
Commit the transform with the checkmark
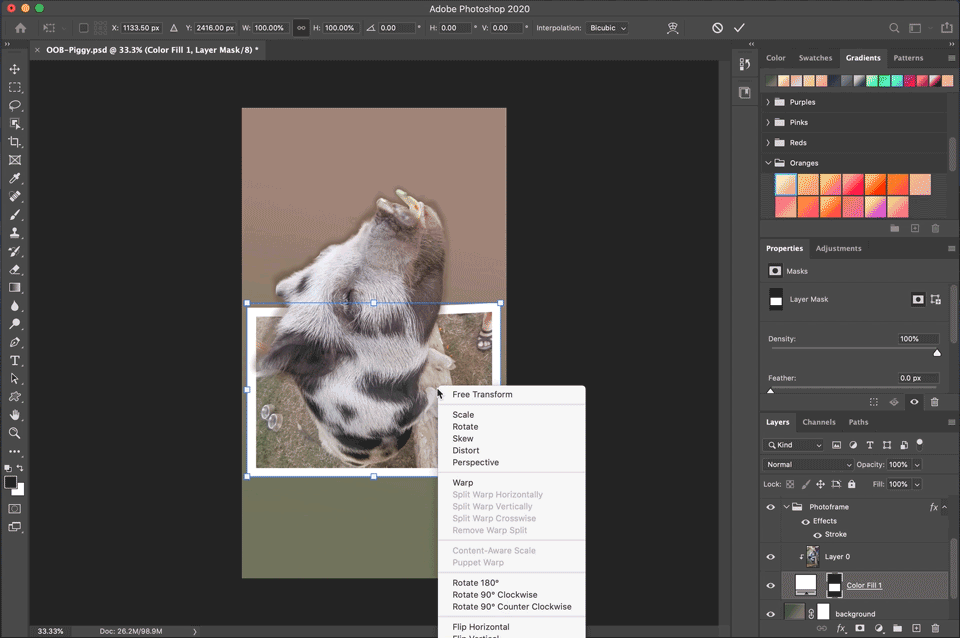(x=740, y=28)
